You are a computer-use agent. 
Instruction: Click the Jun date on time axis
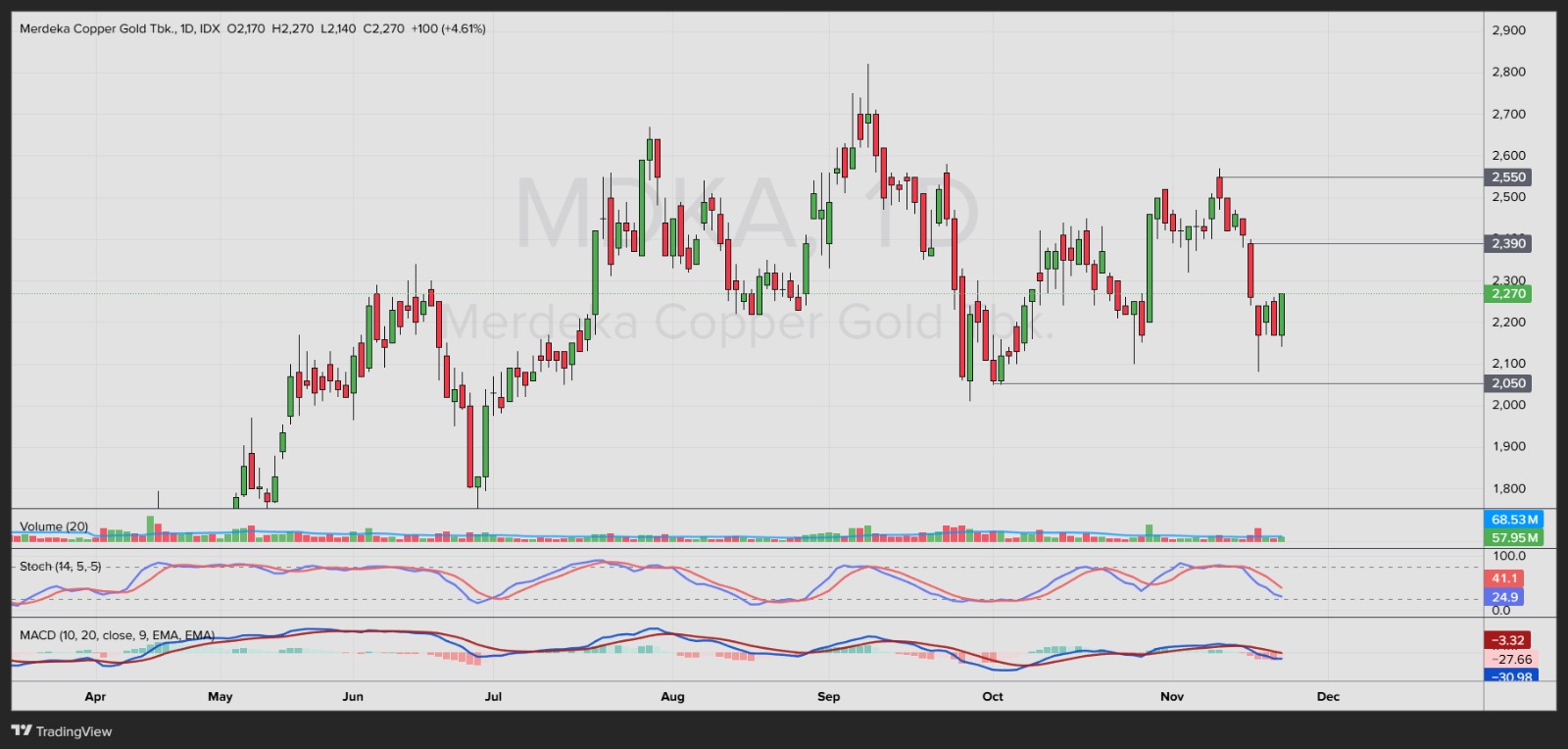click(x=353, y=697)
